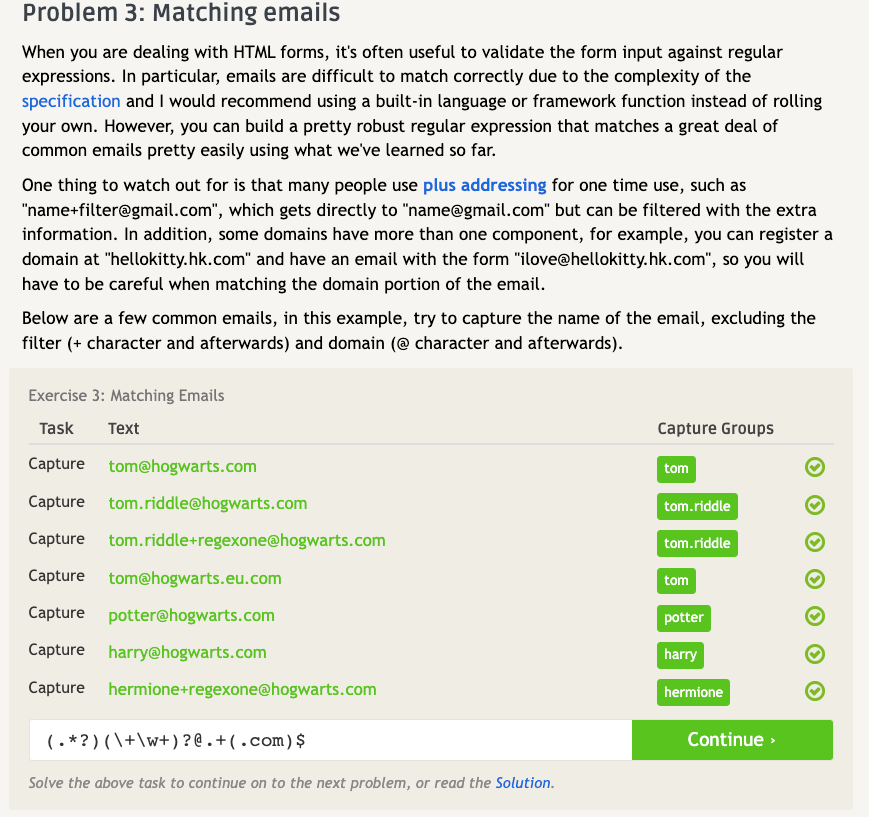Click the Problem 3: Matching emails heading
The width and height of the screenshot is (869, 817).
pyautogui.click(x=181, y=14)
